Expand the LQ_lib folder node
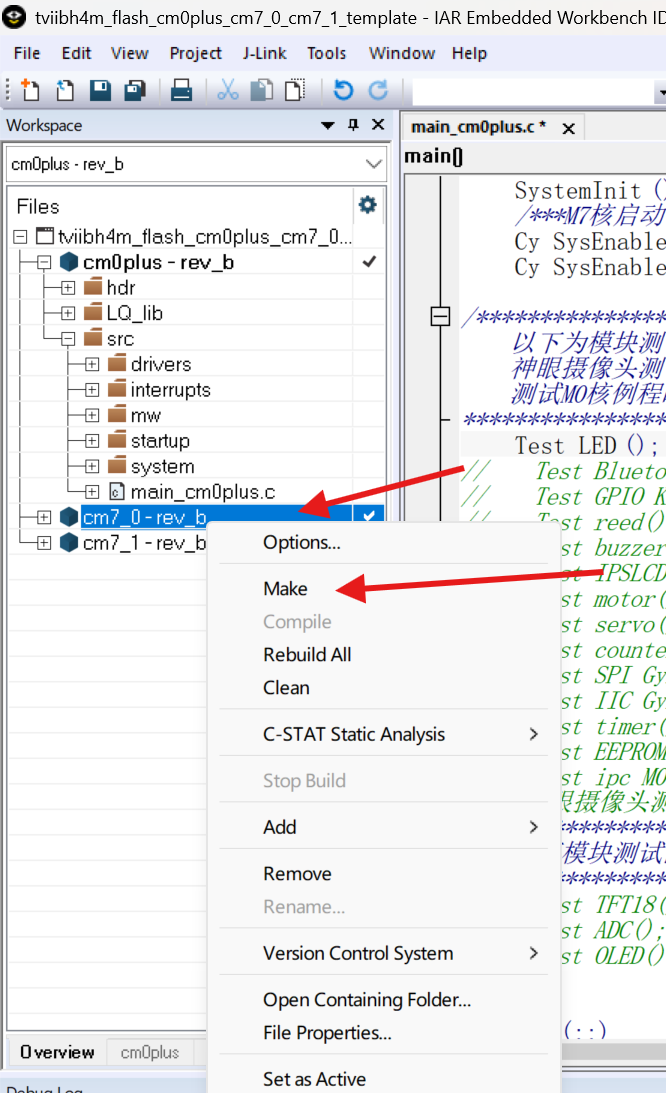 (68, 313)
